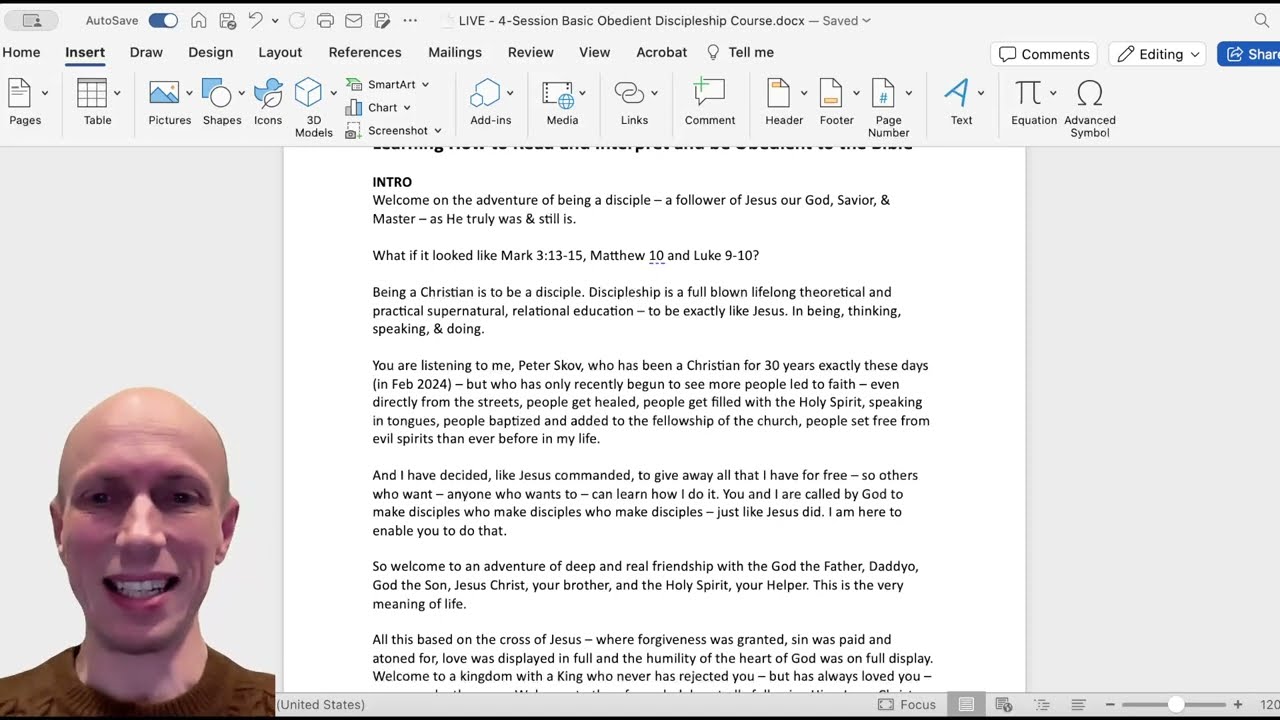
Task: Open the more commands ellipsis
Action: tap(410, 20)
